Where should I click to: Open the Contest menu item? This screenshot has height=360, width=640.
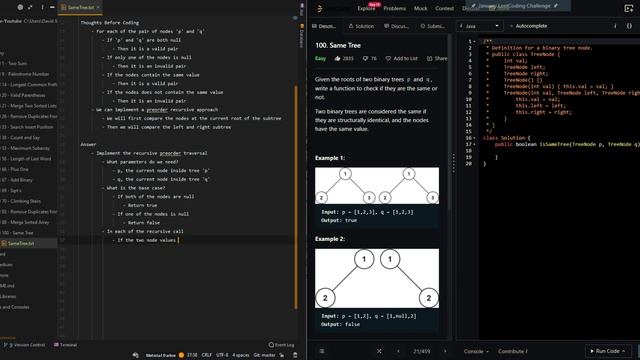point(444,9)
